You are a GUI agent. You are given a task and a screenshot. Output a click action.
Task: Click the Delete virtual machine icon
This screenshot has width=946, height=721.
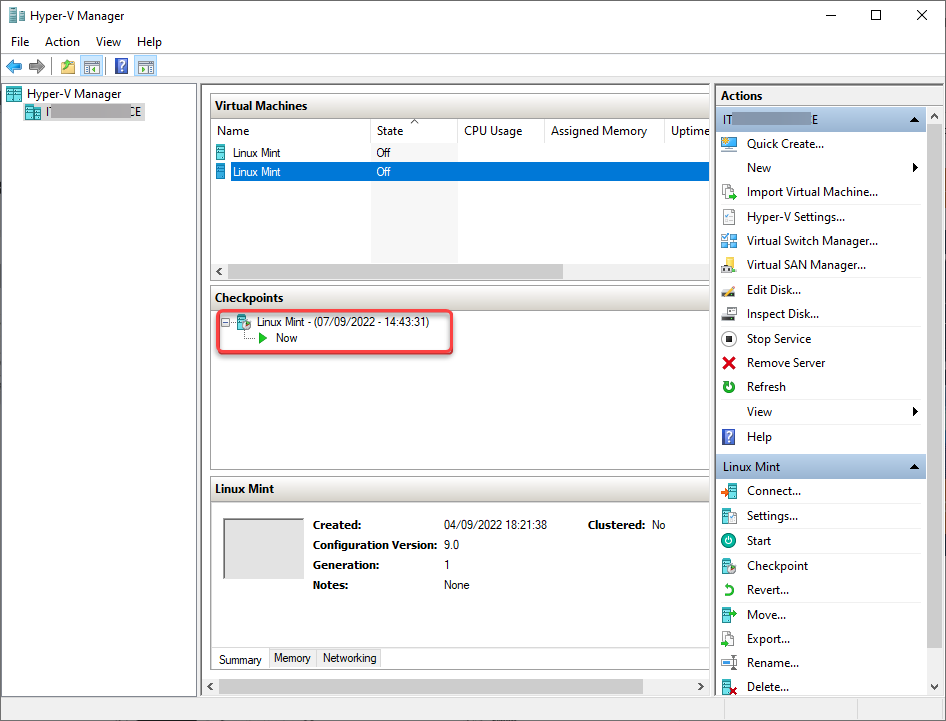(729, 687)
